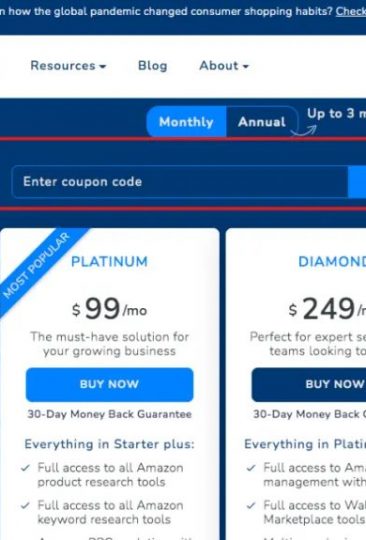Open the Check link in top banner
This screenshot has width=366, height=540.
(x=351, y=11)
